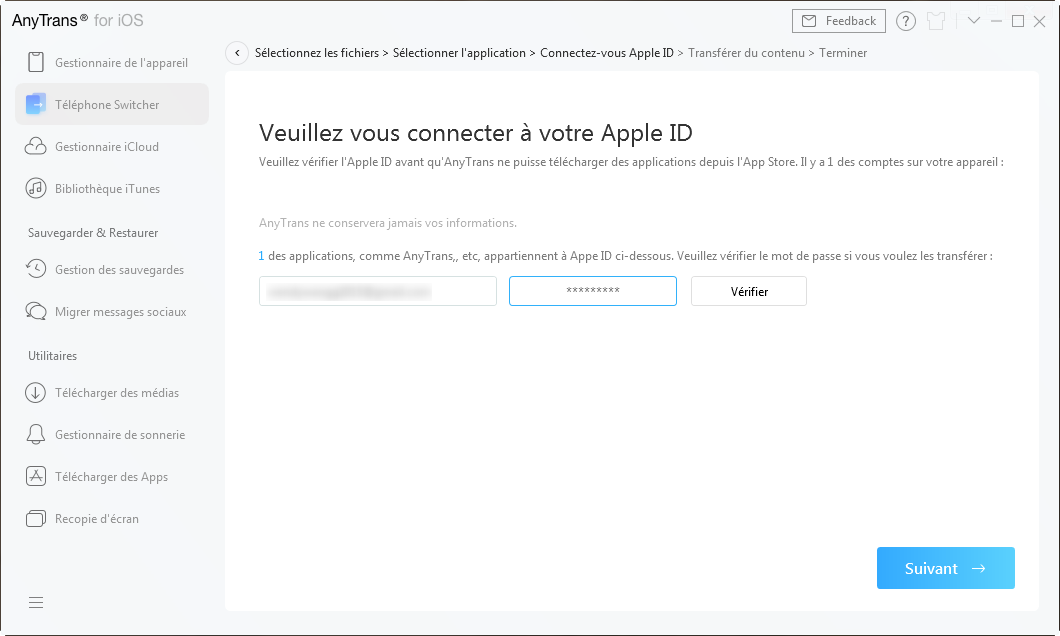Select the Téléphone Switcher sidebar entry
The image size is (1060, 636).
point(112,105)
